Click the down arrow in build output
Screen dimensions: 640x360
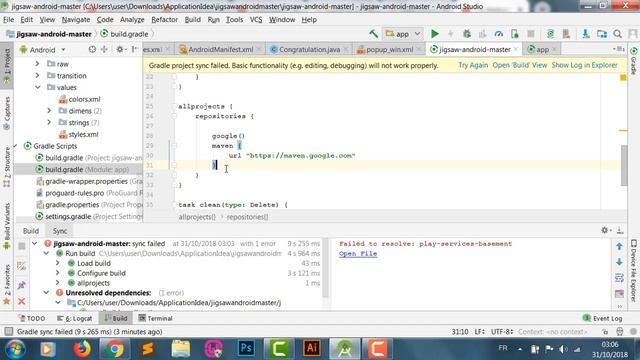(619, 262)
